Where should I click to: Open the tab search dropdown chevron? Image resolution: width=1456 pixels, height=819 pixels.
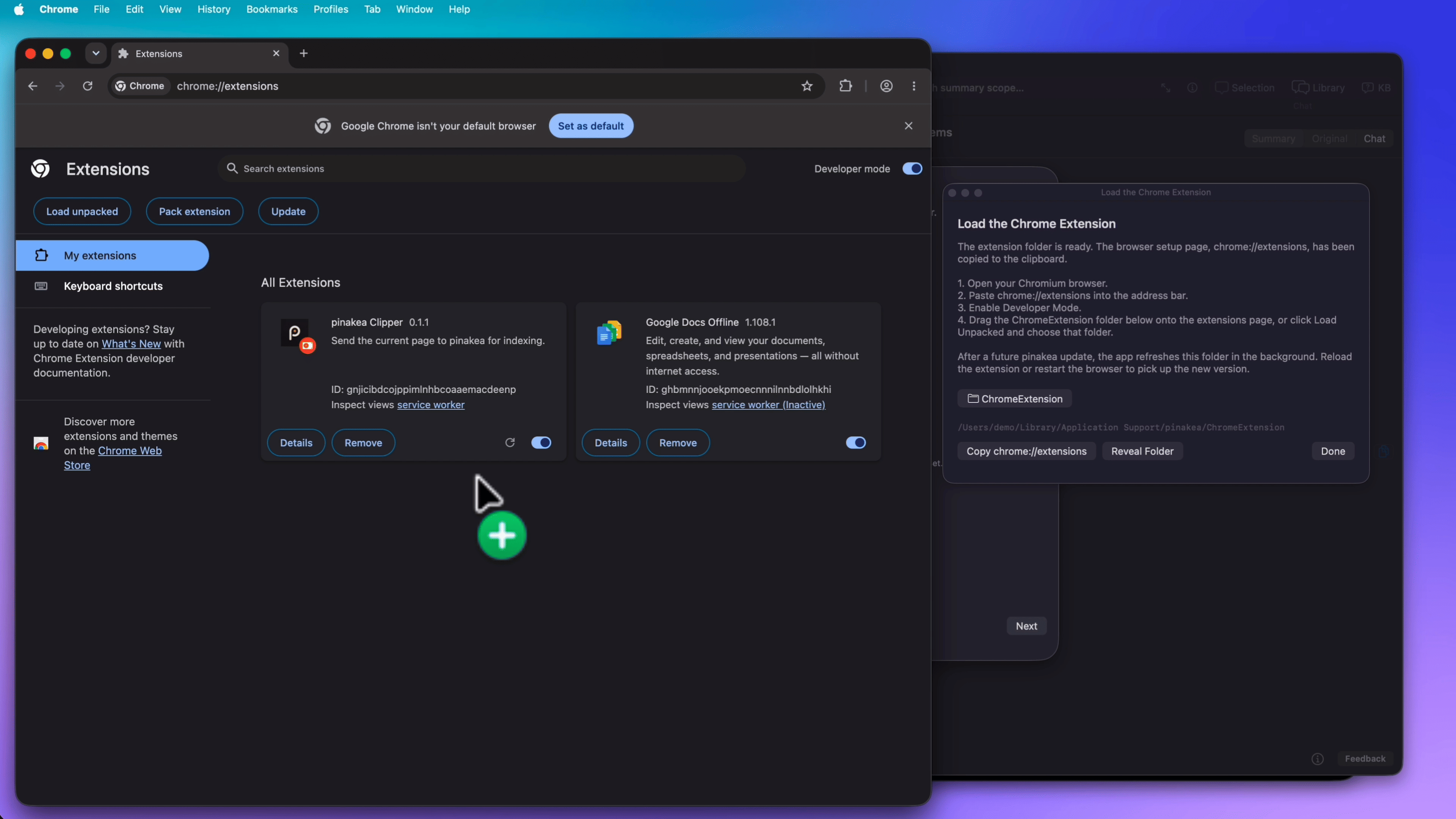point(96,53)
